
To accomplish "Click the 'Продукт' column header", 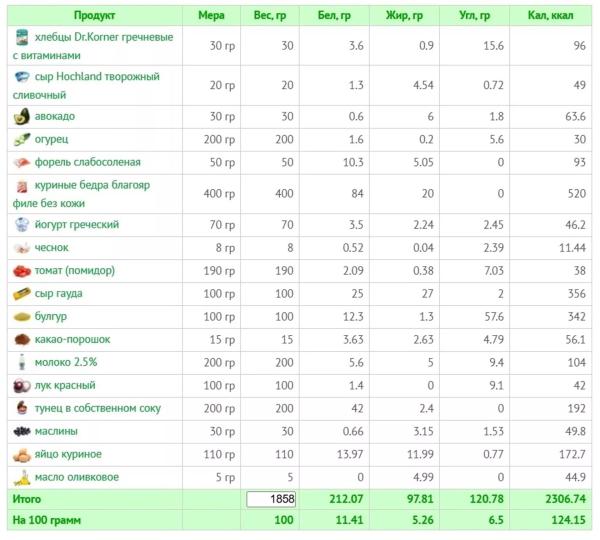I will (x=94, y=16).
